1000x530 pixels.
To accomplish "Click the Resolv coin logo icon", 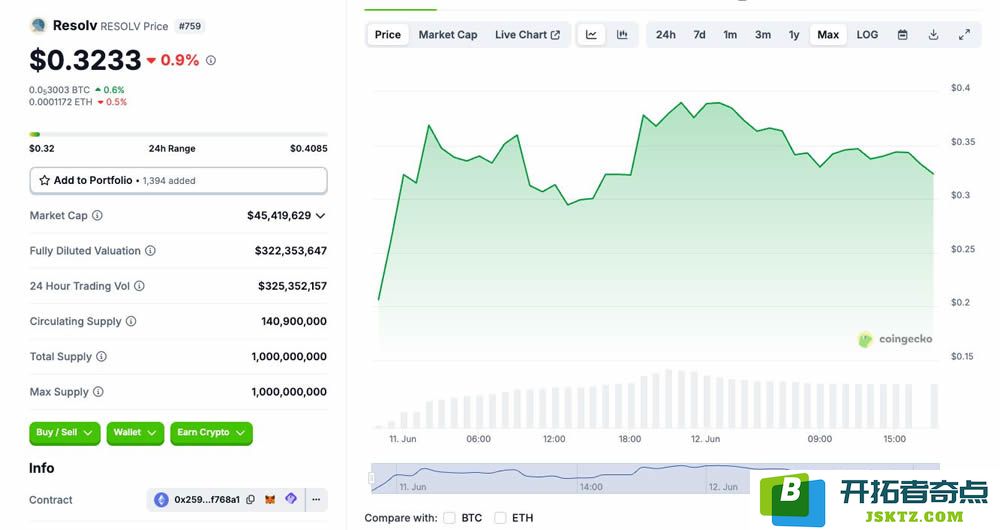I will pyautogui.click(x=38, y=26).
